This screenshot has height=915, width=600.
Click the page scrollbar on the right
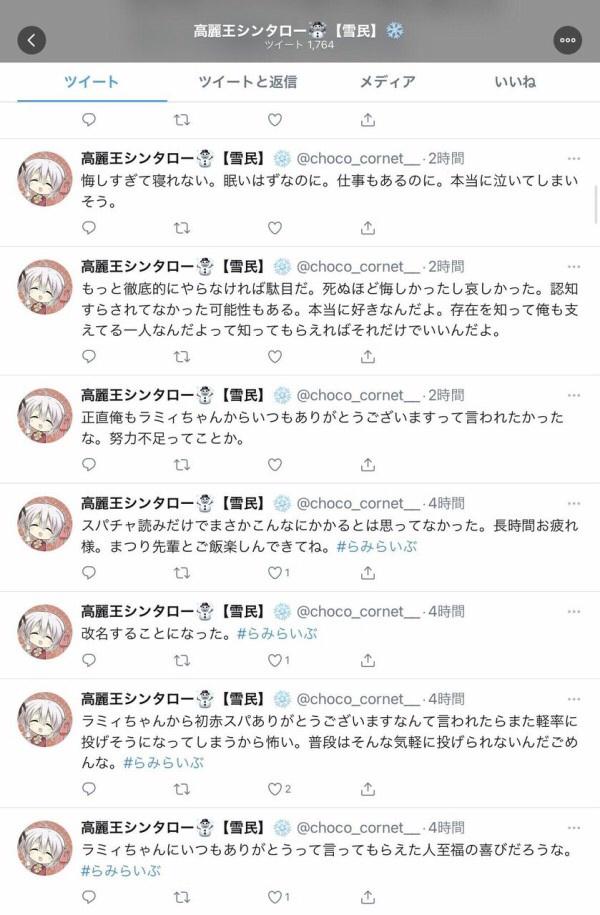click(596, 204)
